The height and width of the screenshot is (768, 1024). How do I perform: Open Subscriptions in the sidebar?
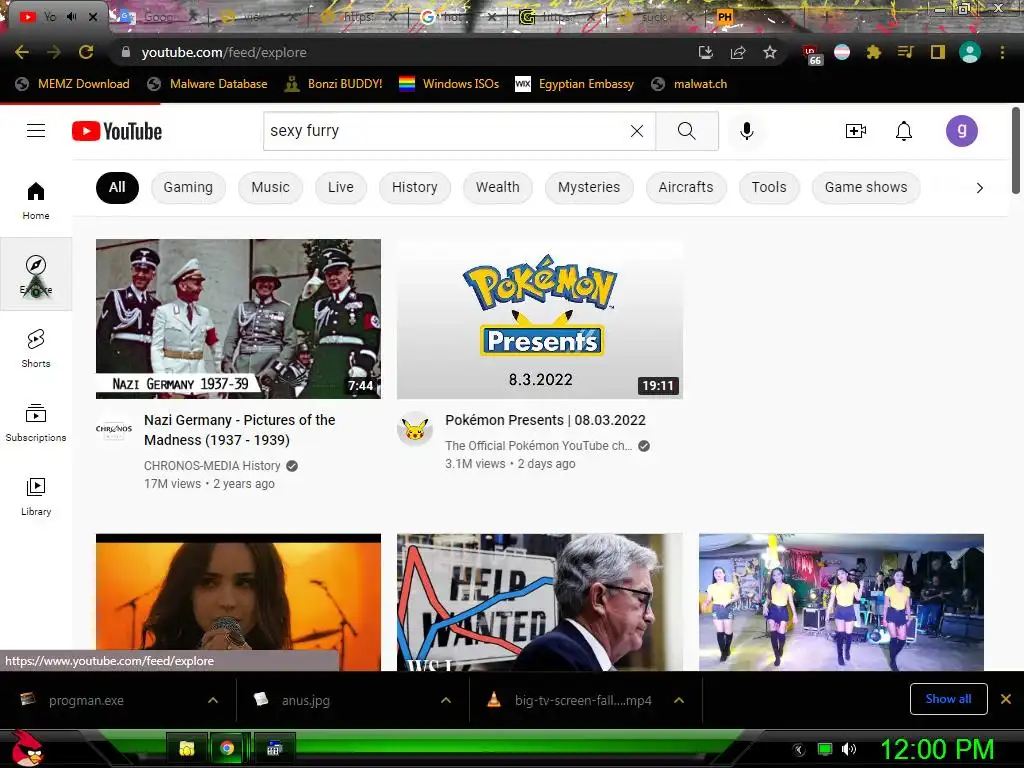point(36,423)
